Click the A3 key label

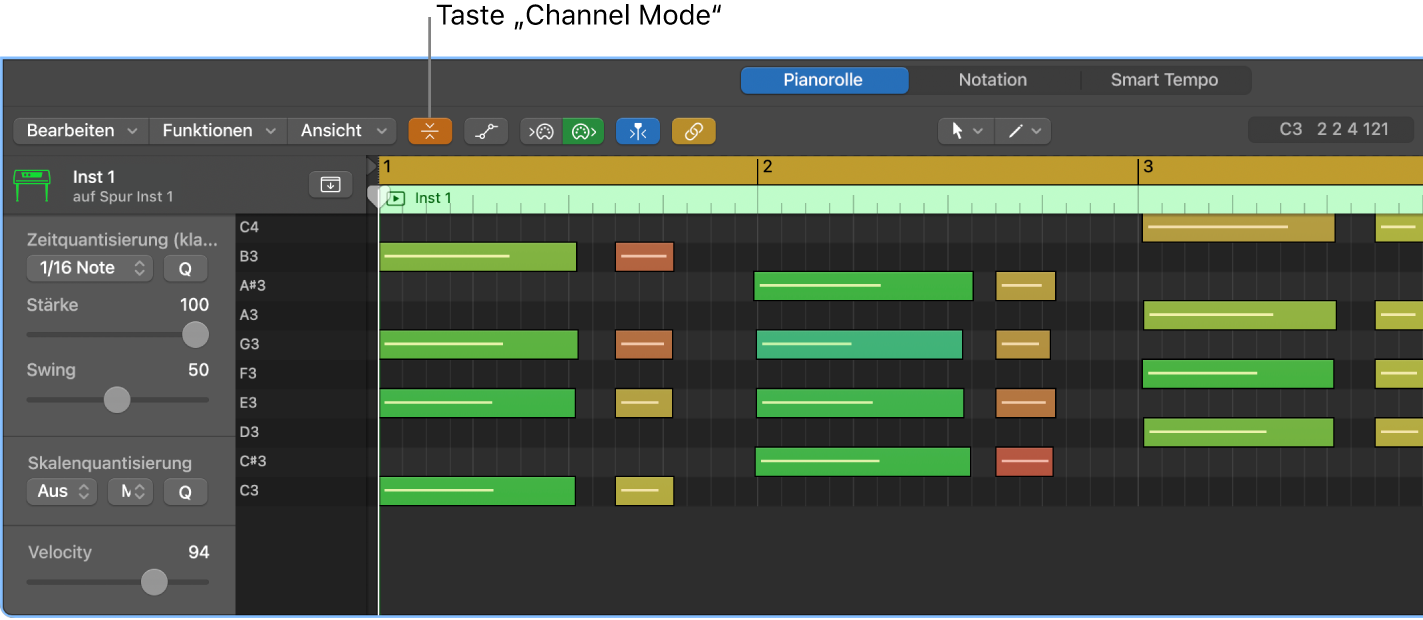coord(249,315)
